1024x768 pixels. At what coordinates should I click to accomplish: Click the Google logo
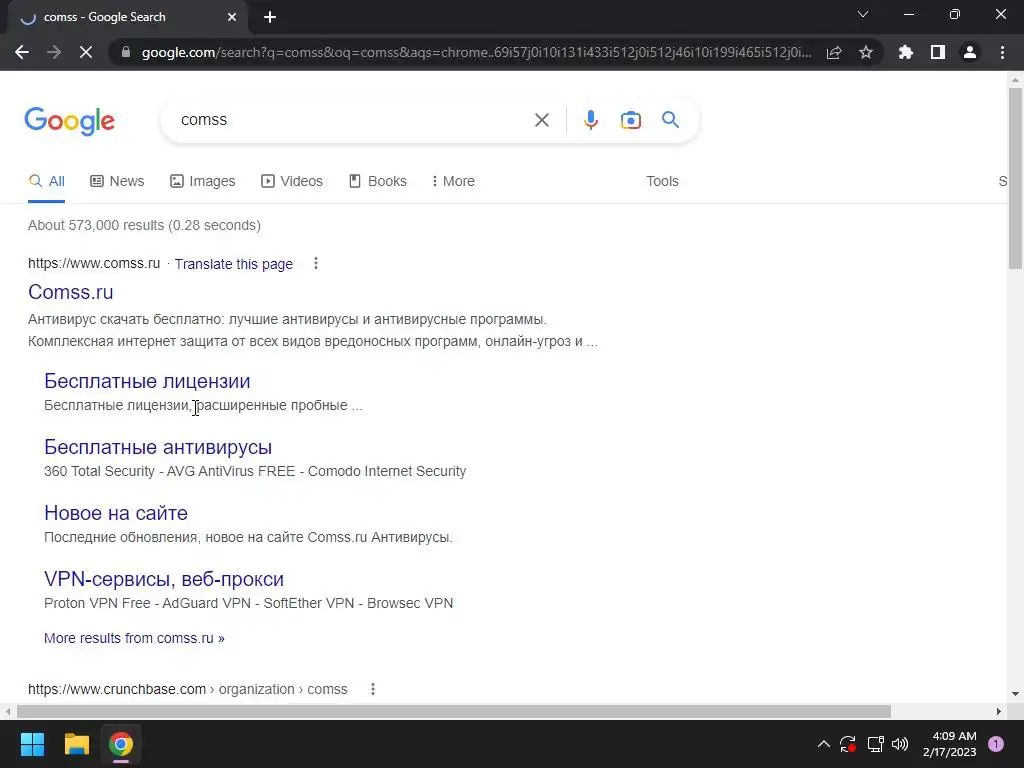pos(70,121)
